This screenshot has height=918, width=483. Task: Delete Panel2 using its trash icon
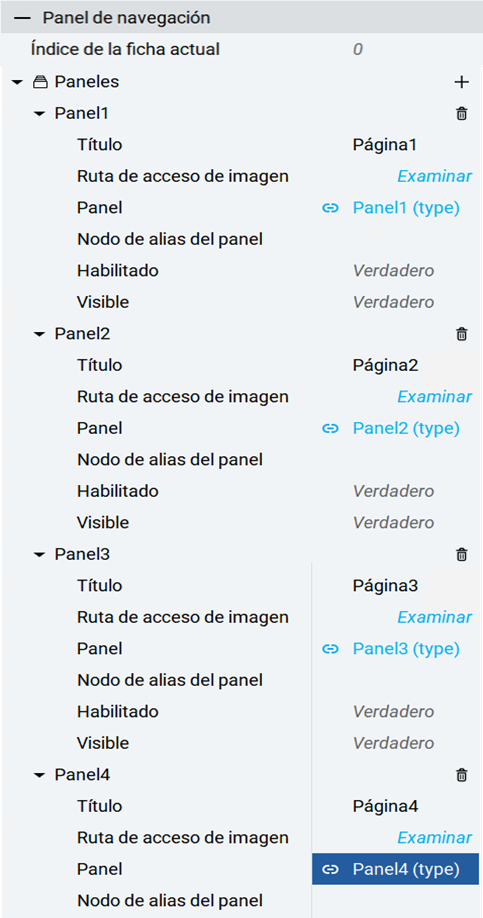[461, 334]
